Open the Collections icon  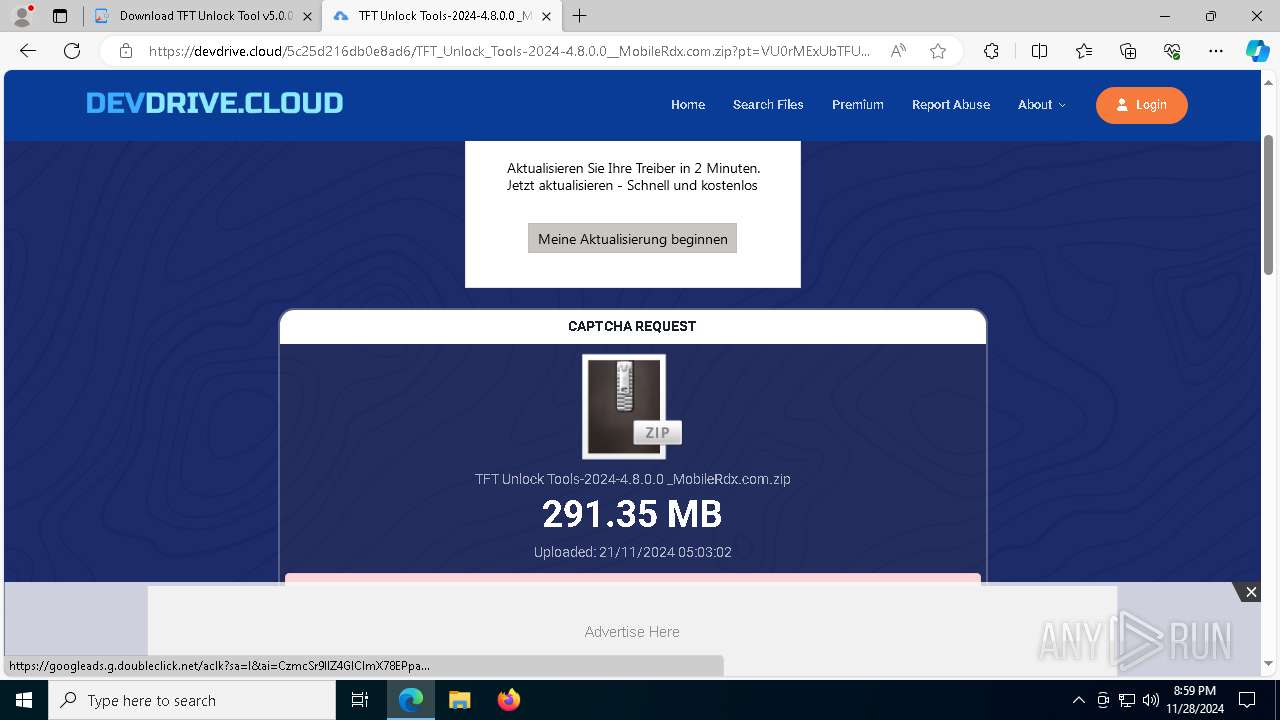click(1128, 51)
